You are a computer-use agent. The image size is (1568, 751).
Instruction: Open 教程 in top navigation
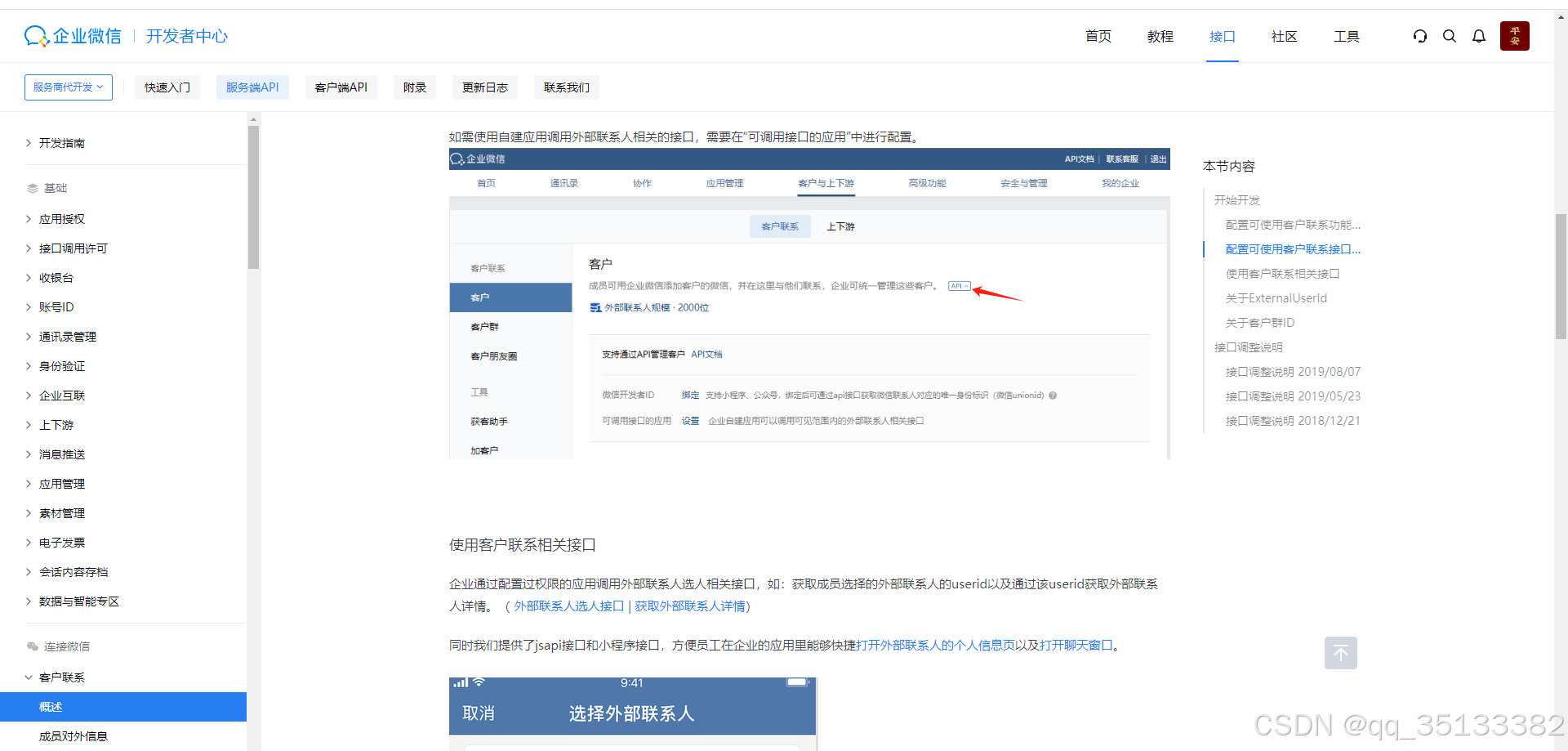(1160, 36)
